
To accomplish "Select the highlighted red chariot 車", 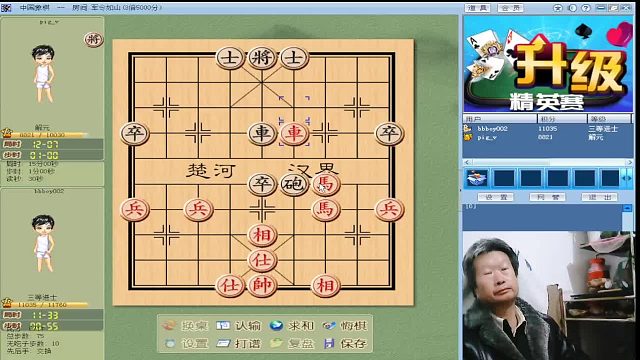I will point(294,133).
